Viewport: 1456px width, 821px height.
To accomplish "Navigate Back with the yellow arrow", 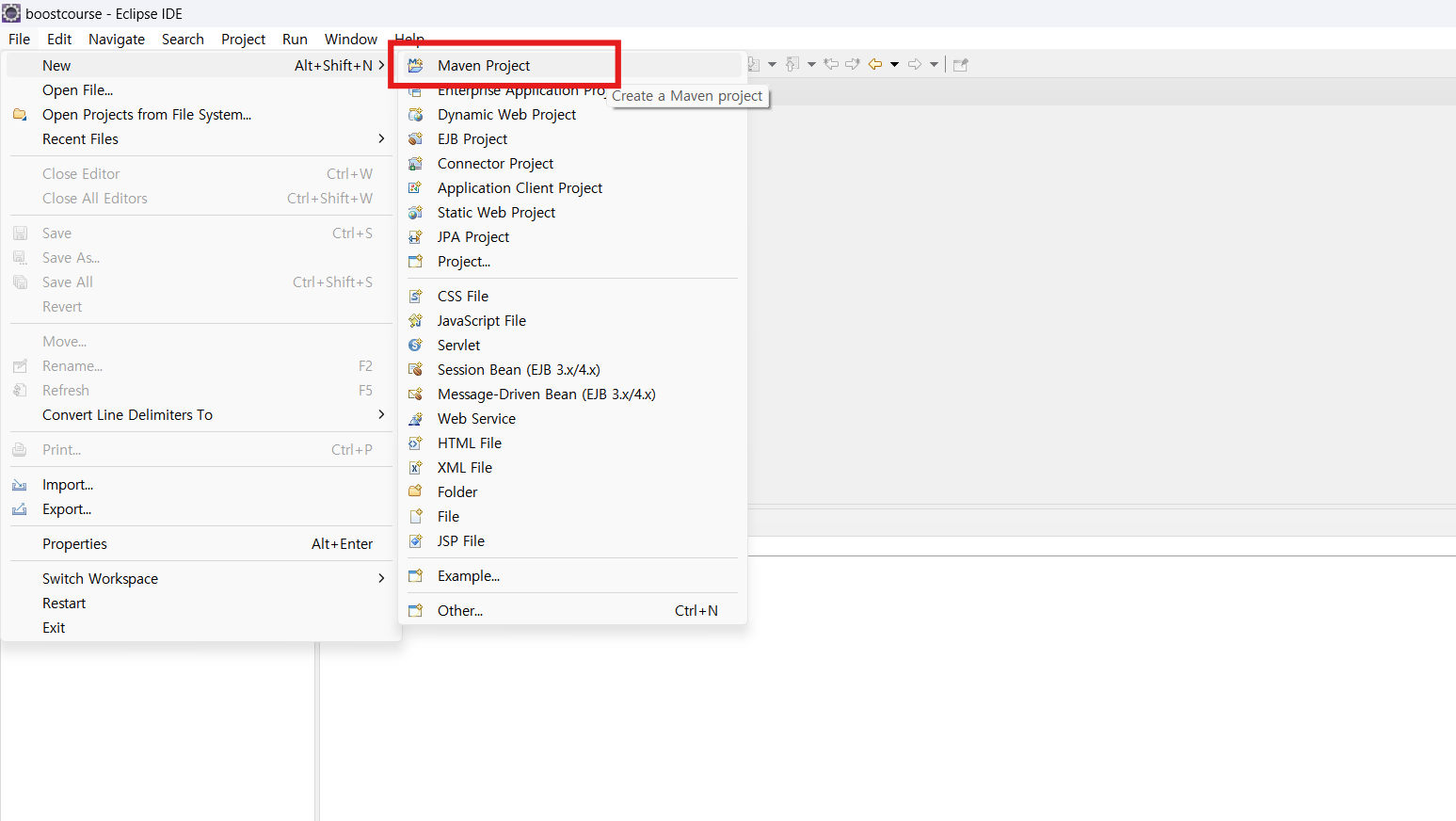I will coord(875,64).
